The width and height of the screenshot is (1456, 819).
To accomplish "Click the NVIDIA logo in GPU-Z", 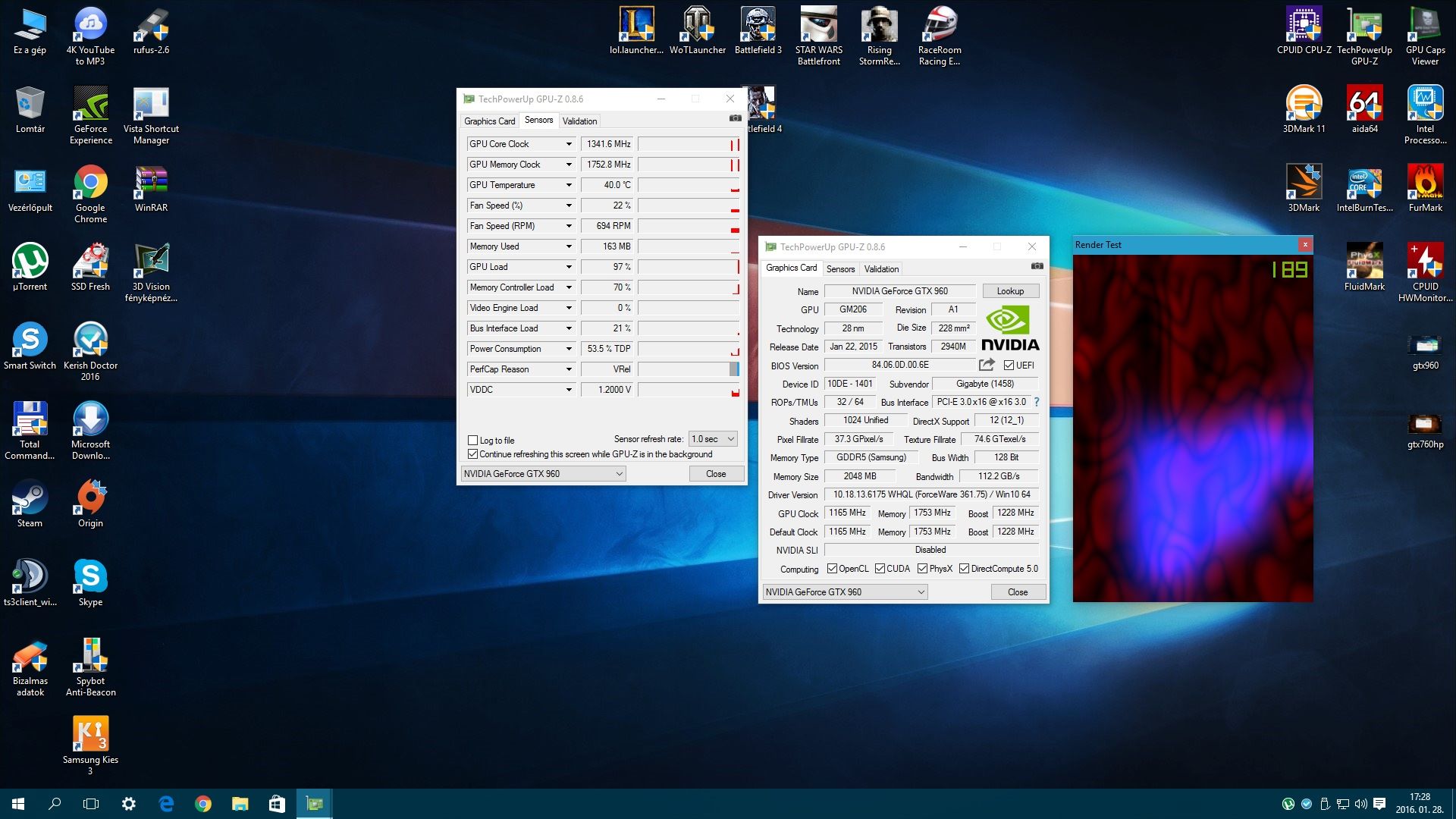I will pyautogui.click(x=1010, y=328).
